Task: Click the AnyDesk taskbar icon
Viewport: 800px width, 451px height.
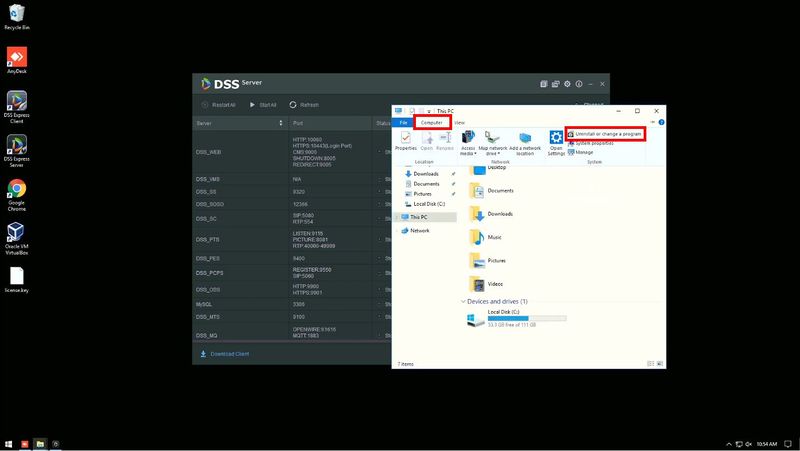Action: coord(24,444)
